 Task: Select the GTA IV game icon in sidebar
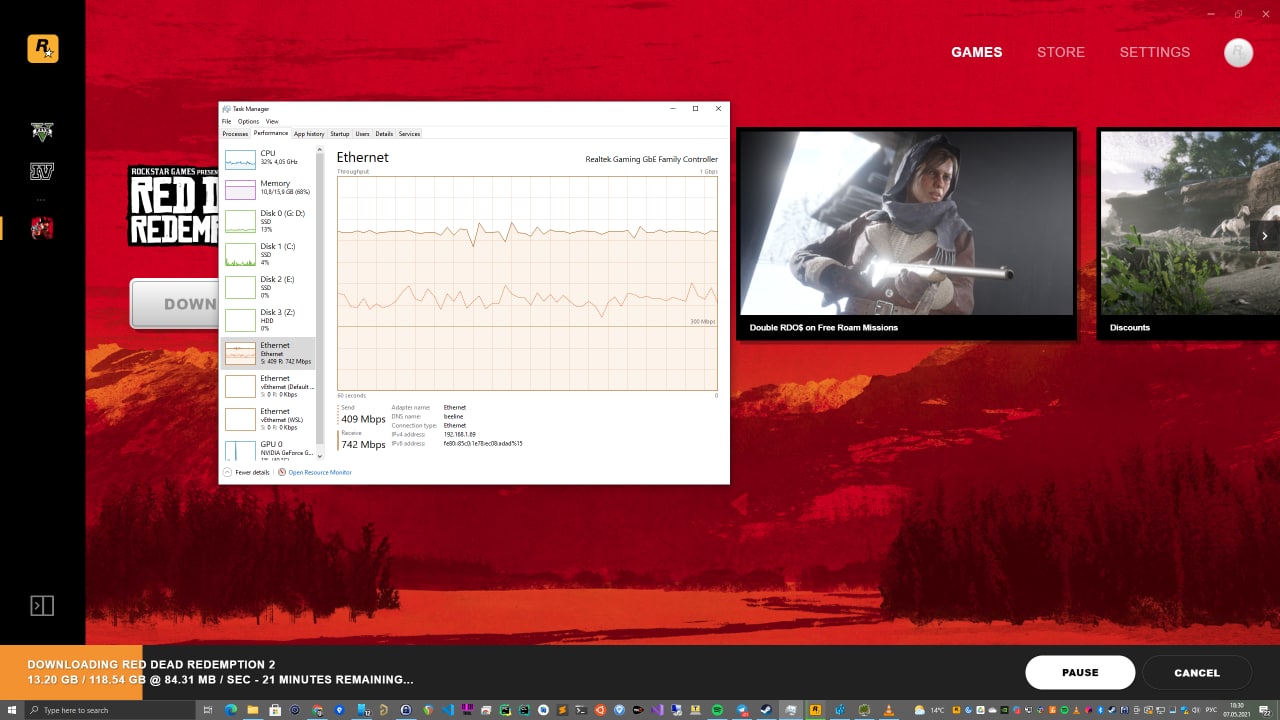coord(42,171)
